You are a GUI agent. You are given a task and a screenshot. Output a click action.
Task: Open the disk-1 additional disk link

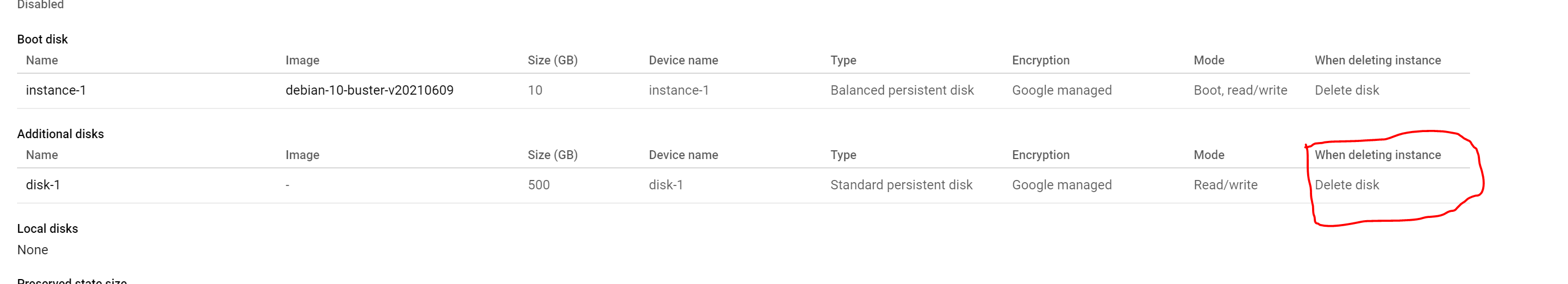coord(42,185)
